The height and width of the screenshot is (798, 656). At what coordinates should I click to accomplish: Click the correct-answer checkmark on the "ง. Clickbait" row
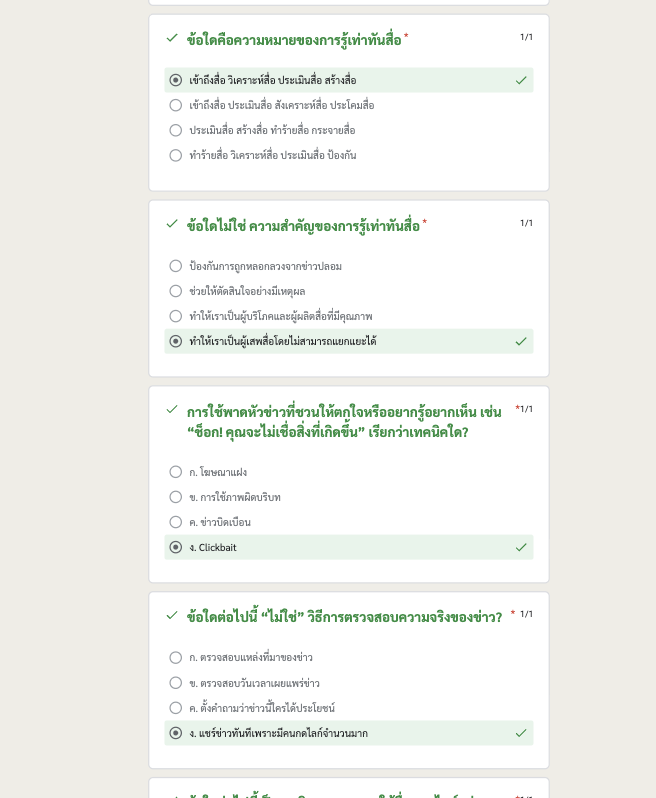click(x=520, y=547)
